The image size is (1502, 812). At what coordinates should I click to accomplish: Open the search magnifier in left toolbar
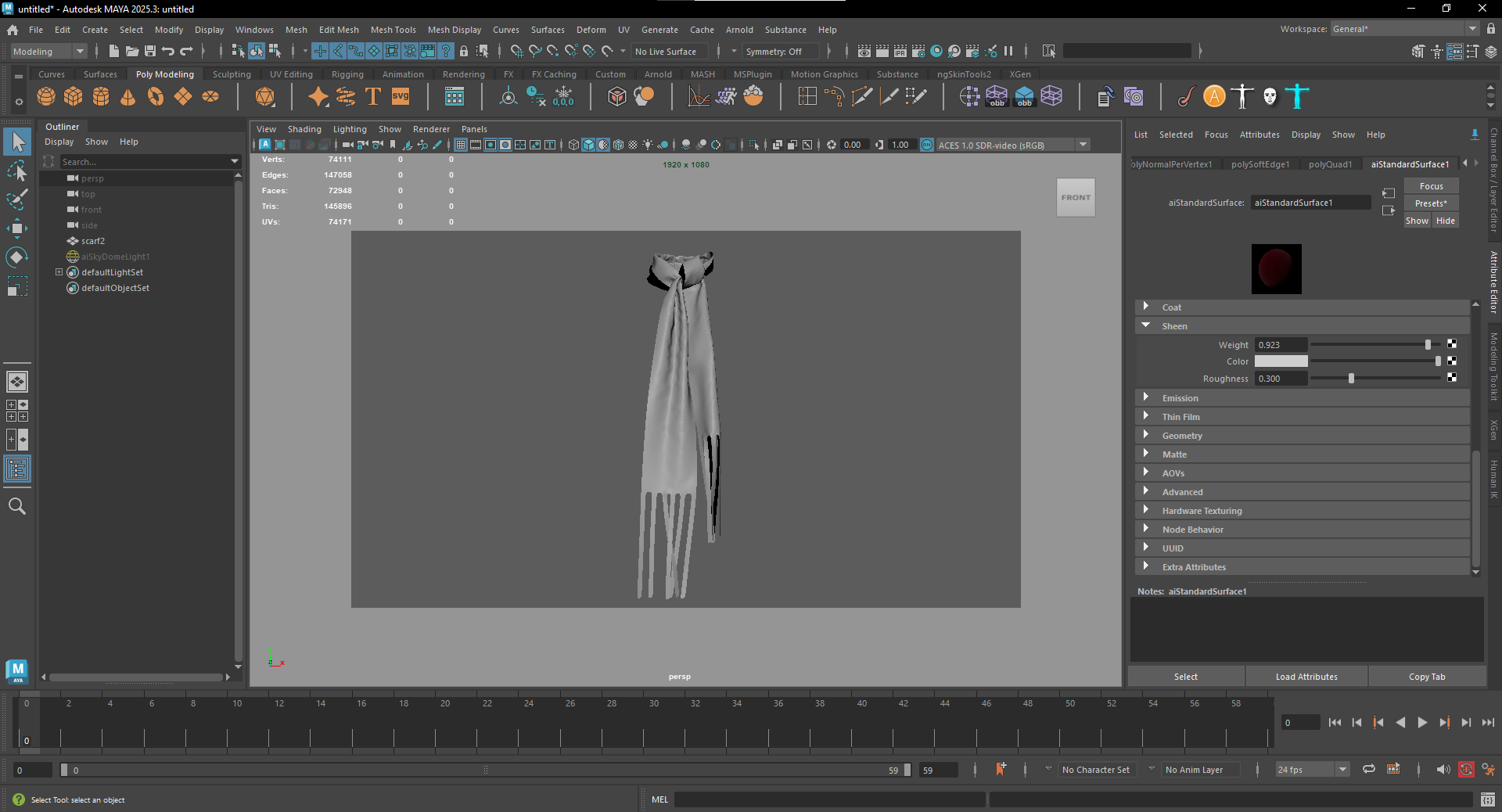(x=16, y=506)
